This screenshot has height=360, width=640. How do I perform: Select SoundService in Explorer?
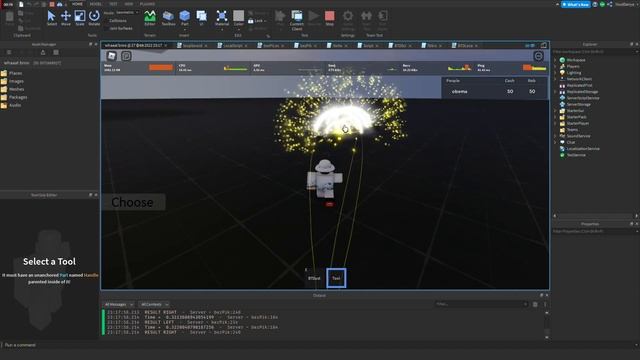[578, 136]
